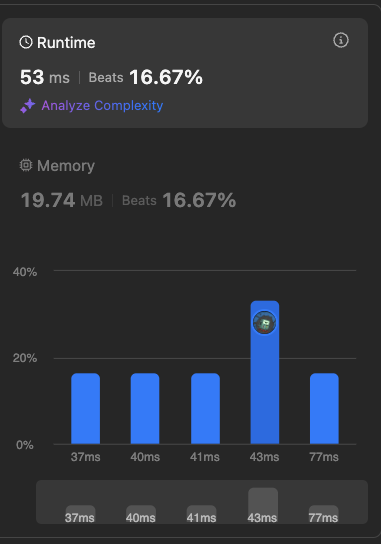Click the 40ms bar in the chart

(145, 408)
